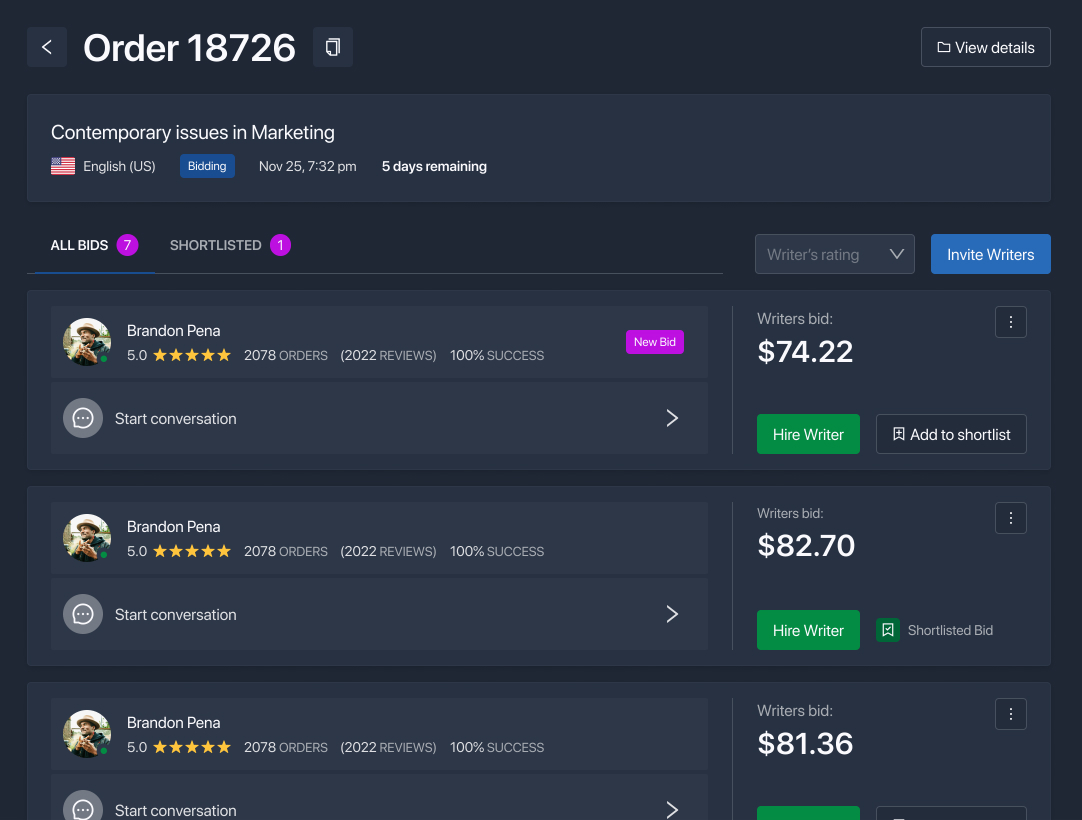This screenshot has width=1082, height=820.
Task: Open more options for the $82.70 bid
Action: click(1010, 518)
